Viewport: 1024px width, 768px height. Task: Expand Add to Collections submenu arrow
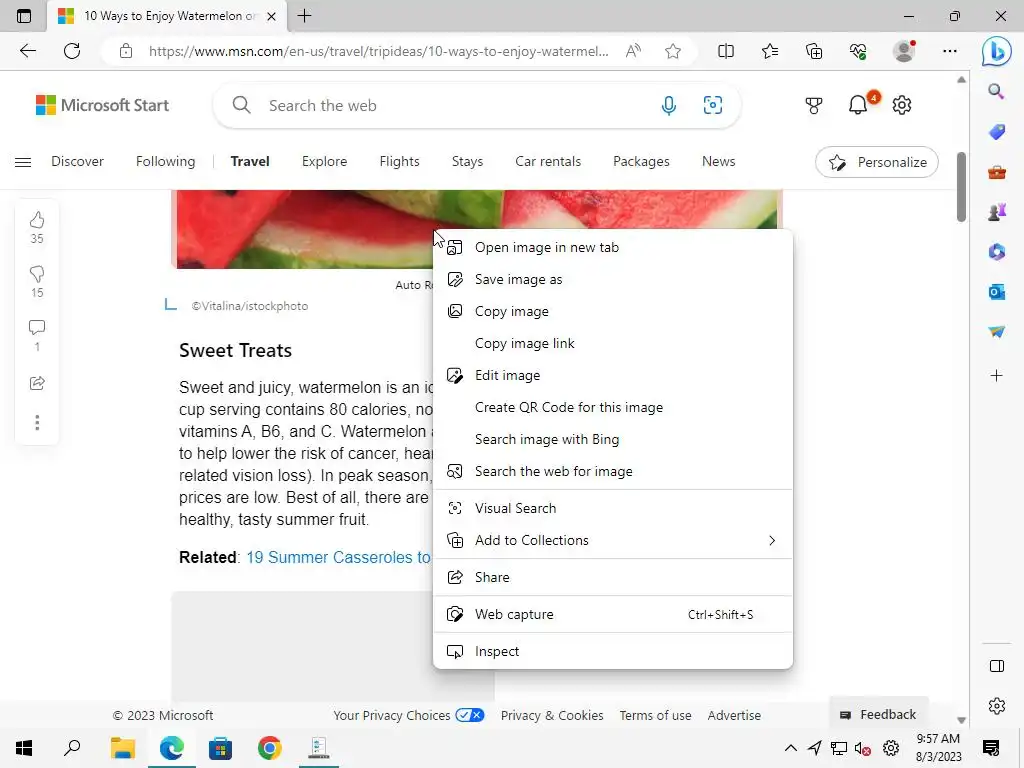tap(772, 541)
